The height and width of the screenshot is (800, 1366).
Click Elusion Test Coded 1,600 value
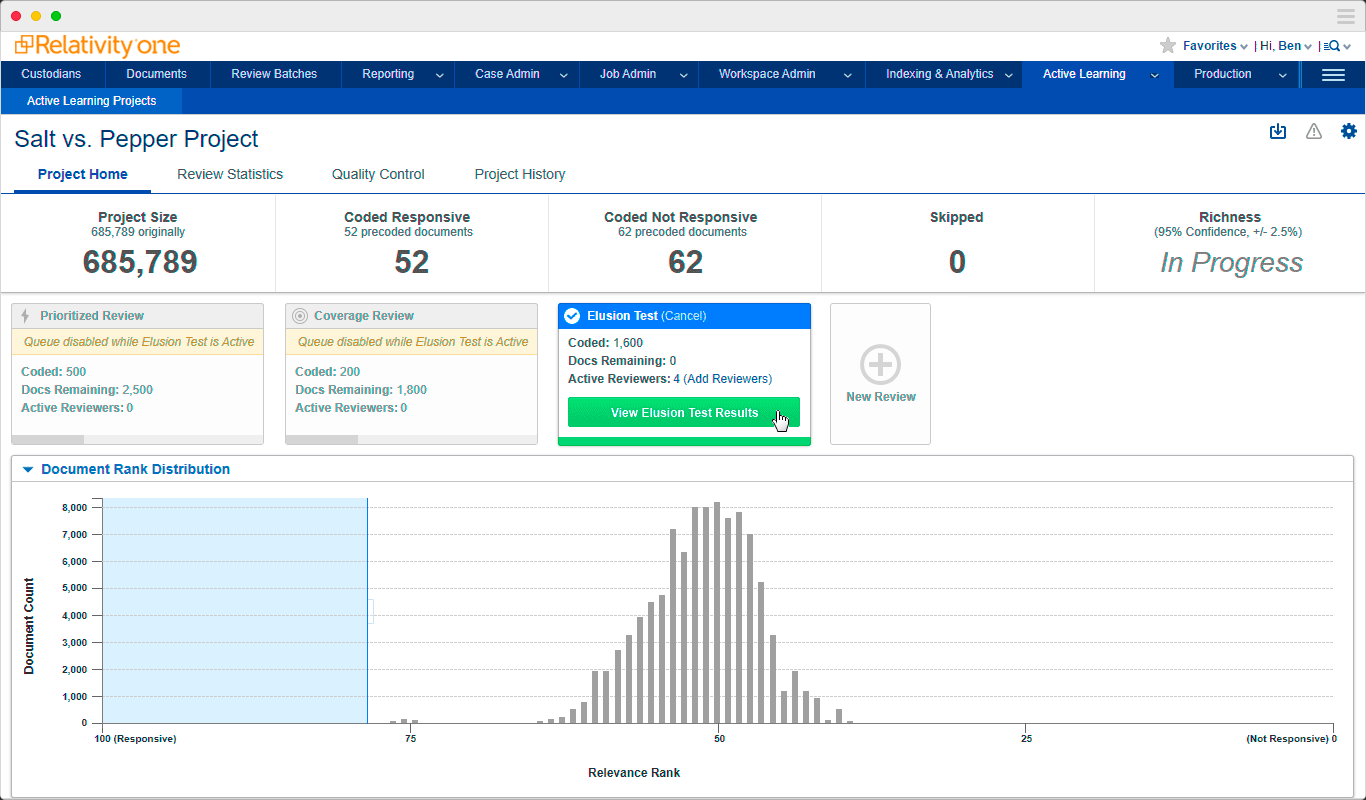pos(628,343)
